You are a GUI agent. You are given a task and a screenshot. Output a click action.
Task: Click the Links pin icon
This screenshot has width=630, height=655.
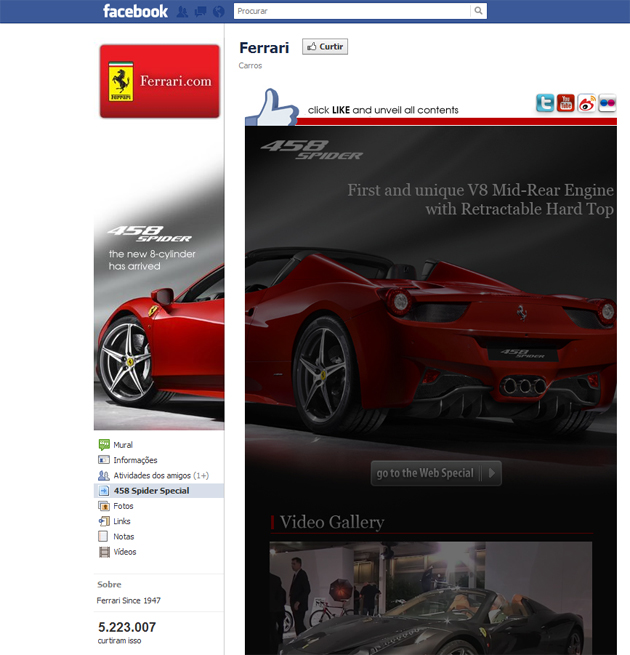coord(104,521)
